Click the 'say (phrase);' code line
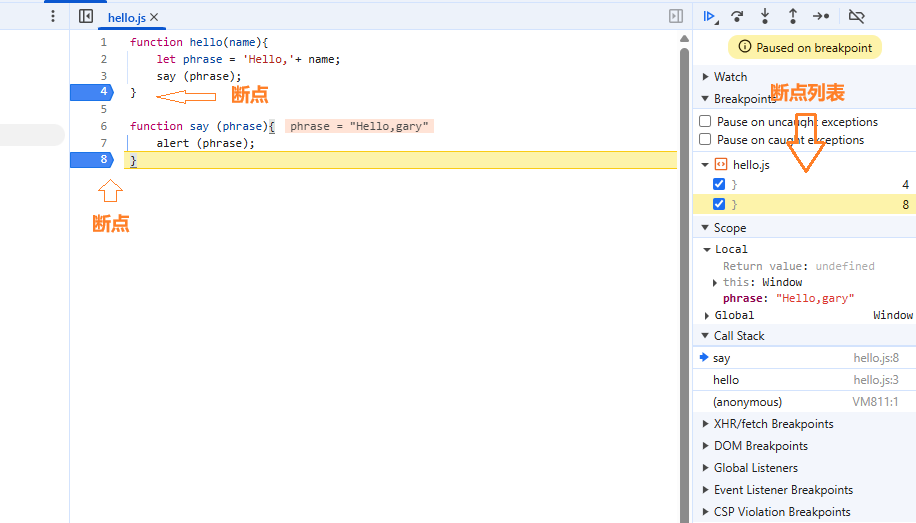916x523 pixels. pyautogui.click(x=199, y=76)
